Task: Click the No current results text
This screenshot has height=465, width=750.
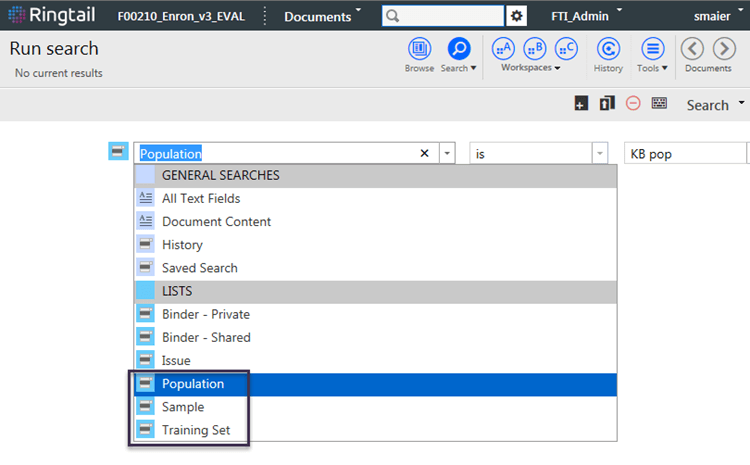Action: click(58, 73)
